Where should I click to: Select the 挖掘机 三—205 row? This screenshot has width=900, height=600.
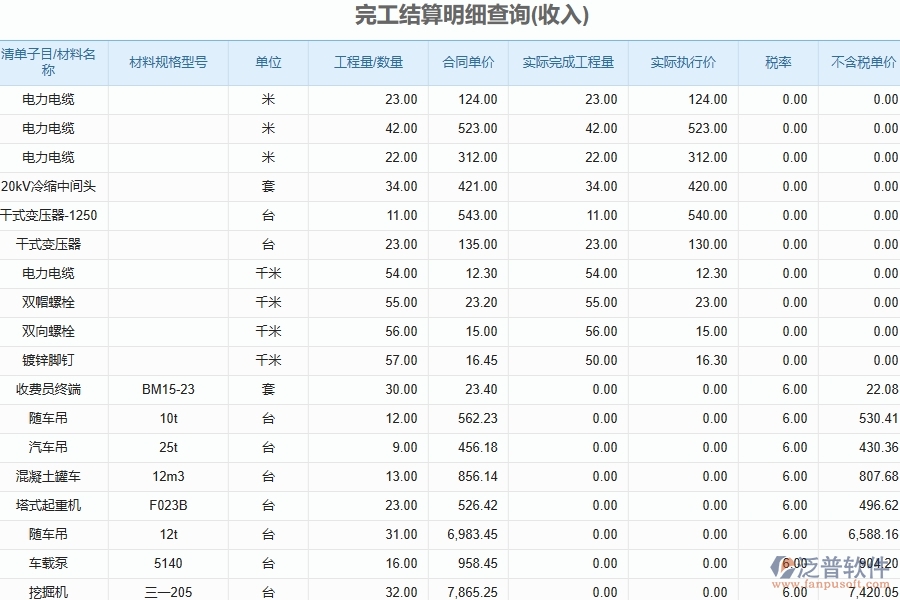50,592
